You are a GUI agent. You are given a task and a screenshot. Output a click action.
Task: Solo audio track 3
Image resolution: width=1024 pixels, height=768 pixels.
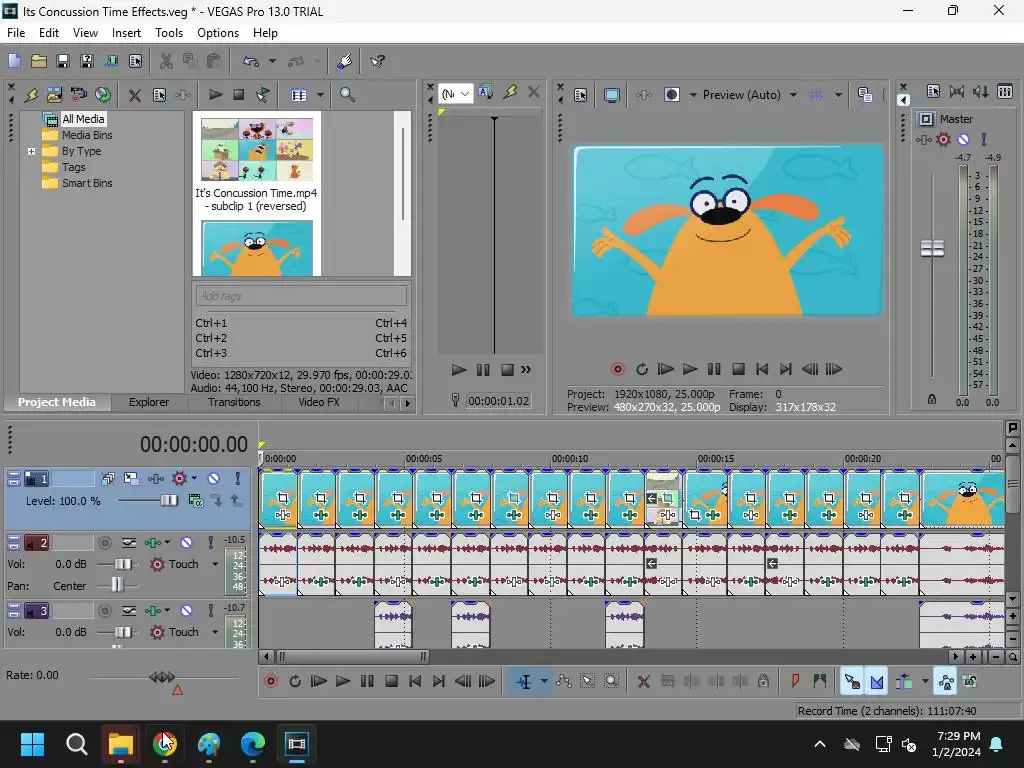(210, 611)
